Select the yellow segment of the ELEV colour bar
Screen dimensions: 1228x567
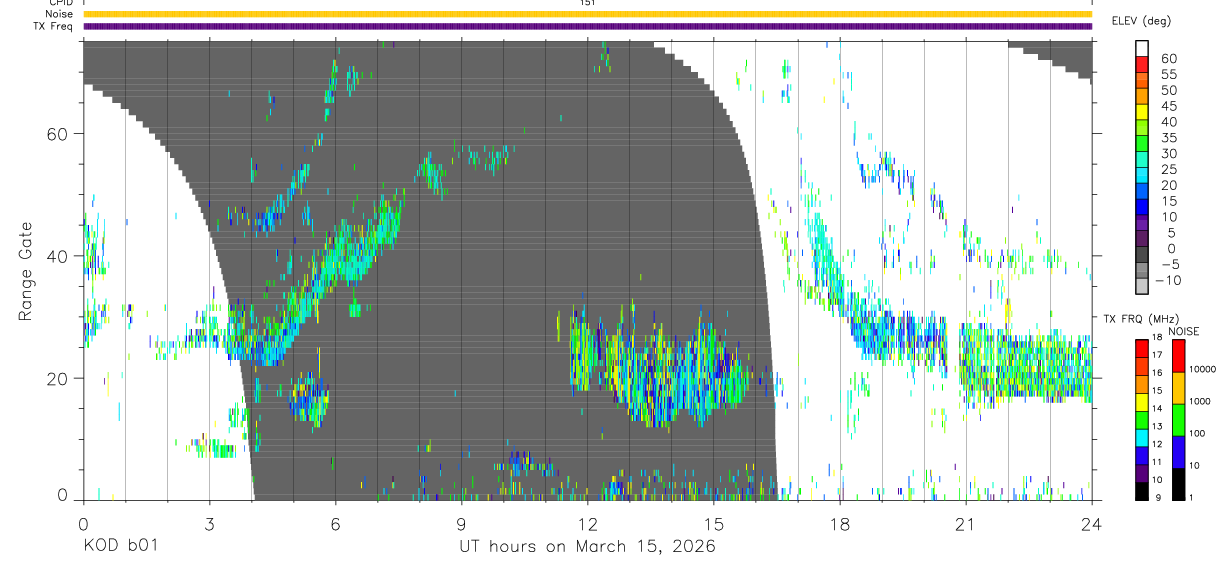click(x=1142, y=114)
